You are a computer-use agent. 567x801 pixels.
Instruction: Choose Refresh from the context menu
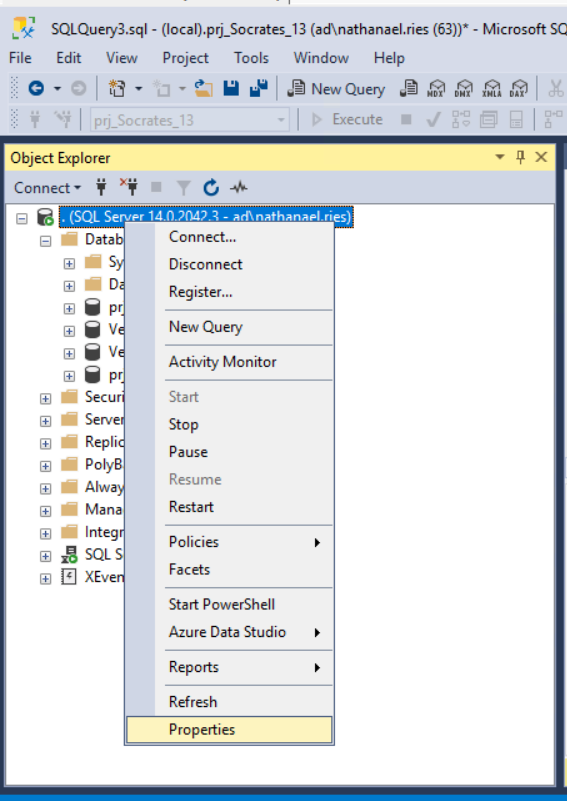[229, 702]
